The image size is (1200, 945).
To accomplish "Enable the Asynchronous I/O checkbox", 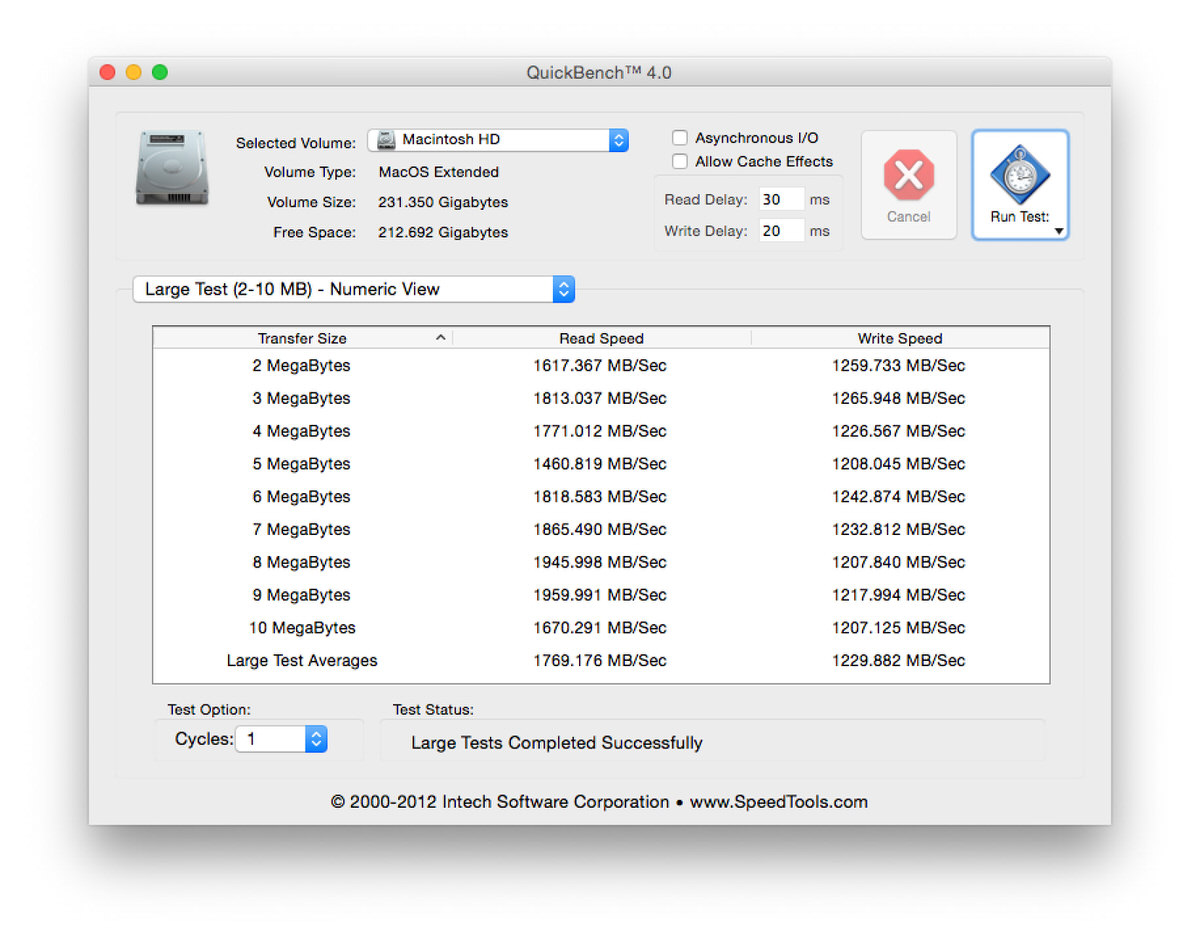I will [x=680, y=138].
